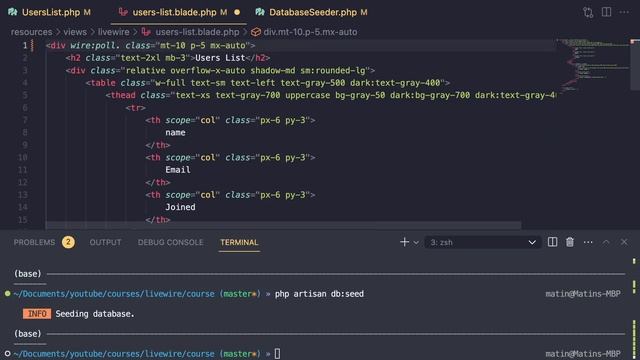Screen dimensions: 640x360
Task: Expand the new terminal launch profile chevron
Action: tap(416, 242)
